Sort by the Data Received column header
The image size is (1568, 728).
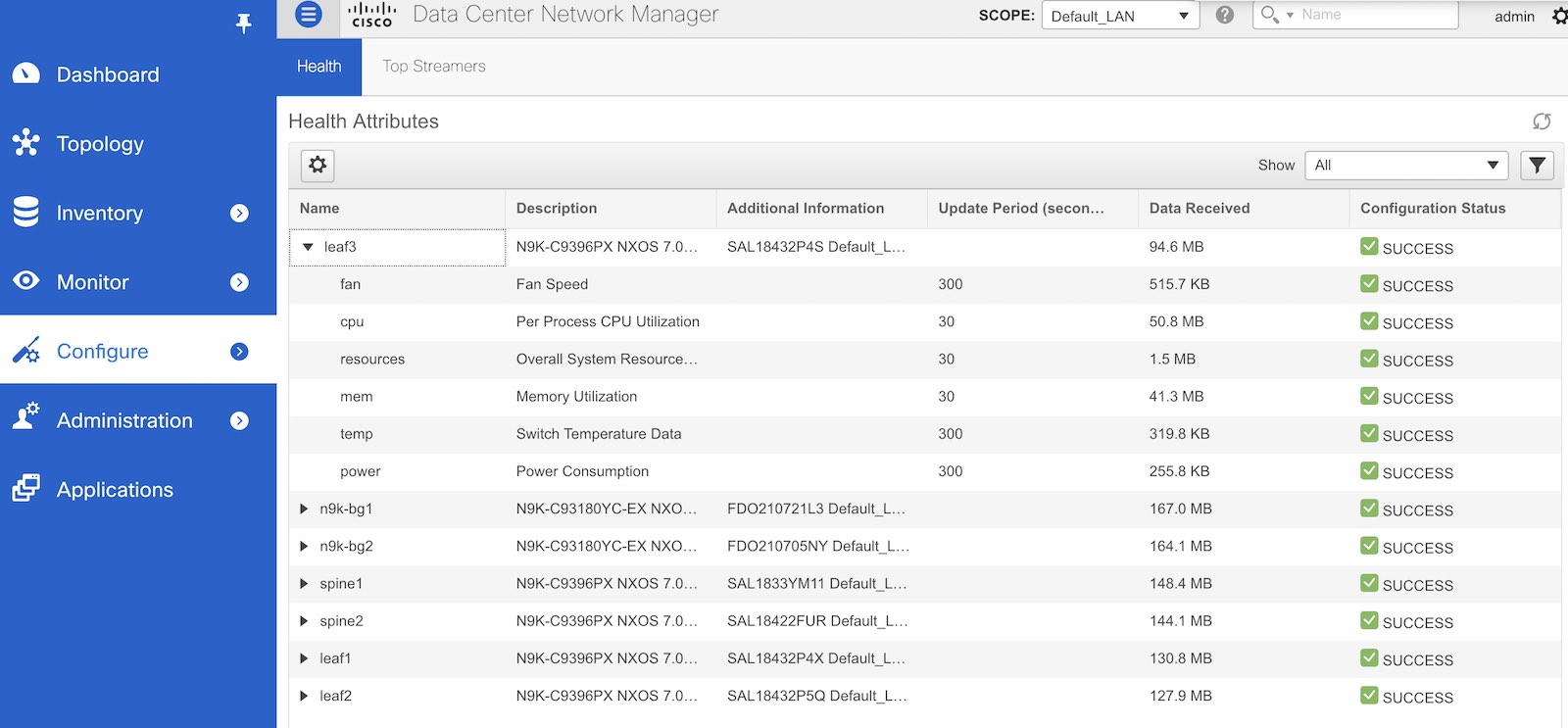1244,209
